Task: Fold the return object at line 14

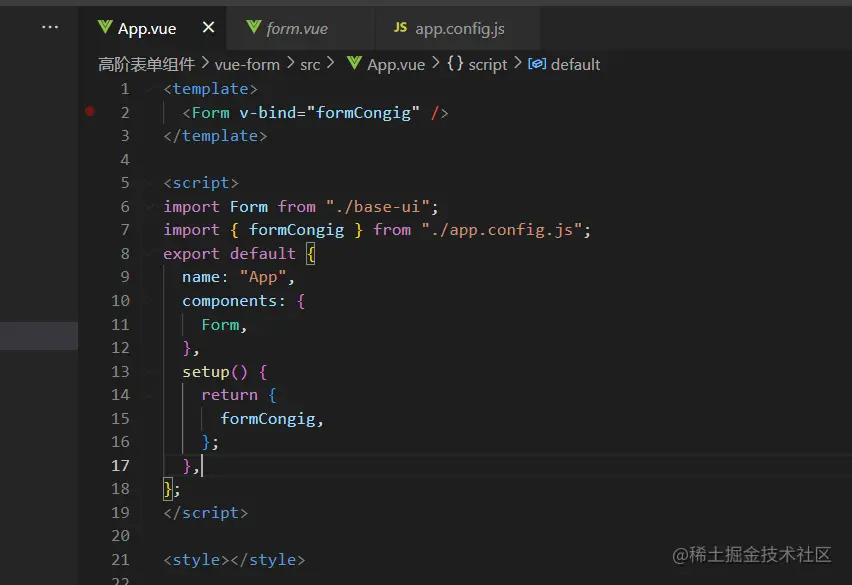Action: 150,395
